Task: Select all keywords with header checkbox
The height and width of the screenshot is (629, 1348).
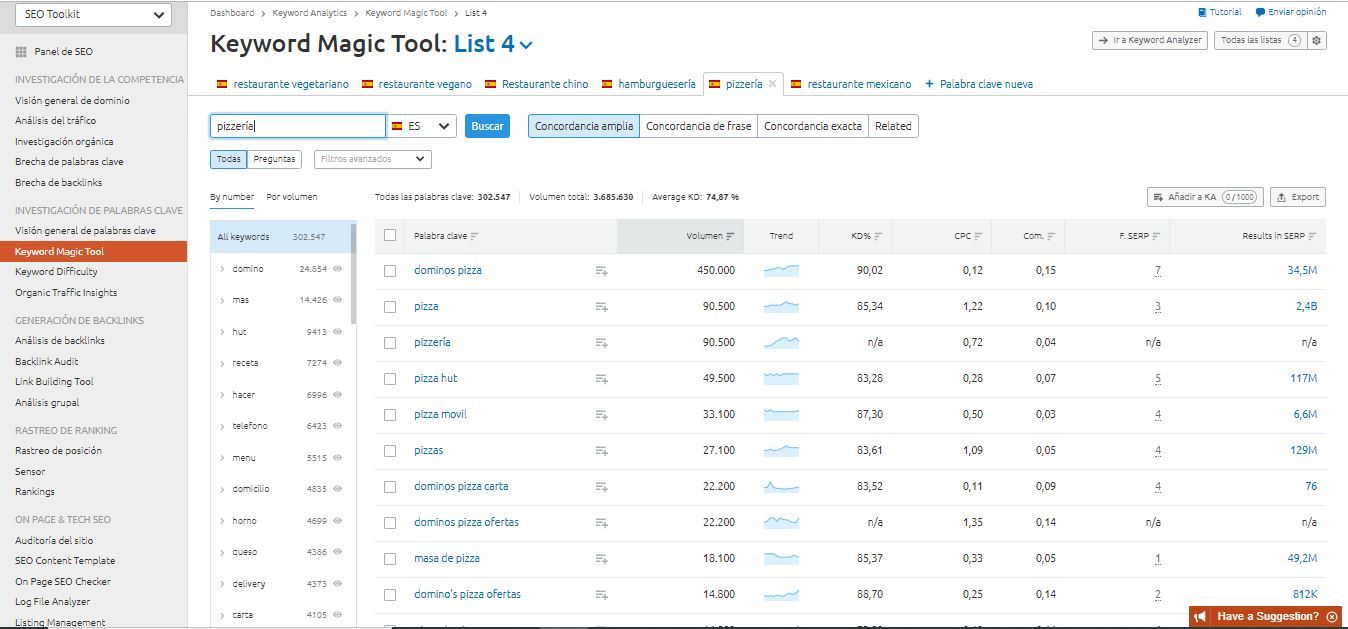Action: click(x=390, y=236)
